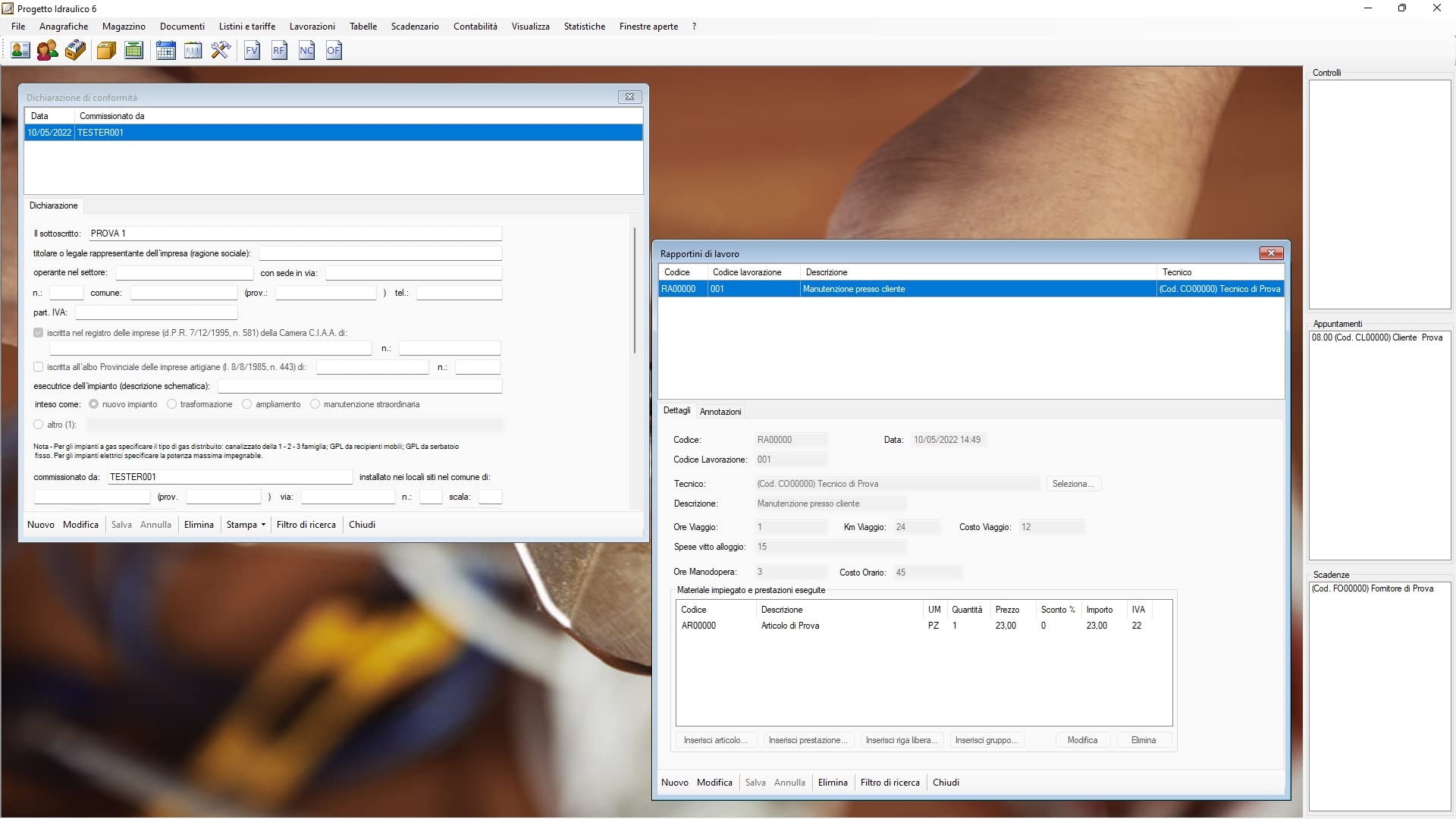Select 'manutenzione straordinaria' radio button

tap(315, 404)
